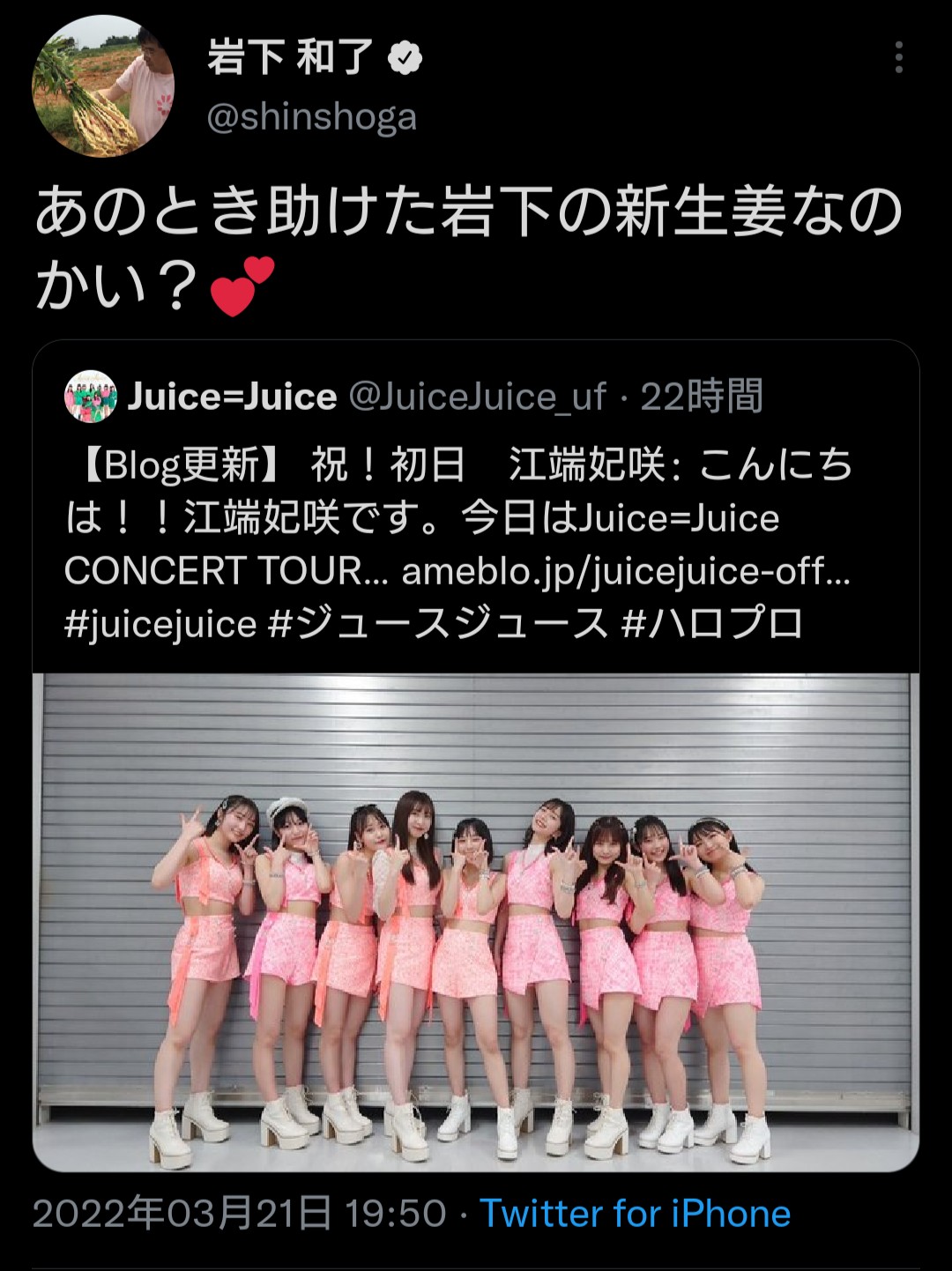Tap the #ハロプロ hashtag
Screen dimensions: 952x1271
[x=712, y=625]
